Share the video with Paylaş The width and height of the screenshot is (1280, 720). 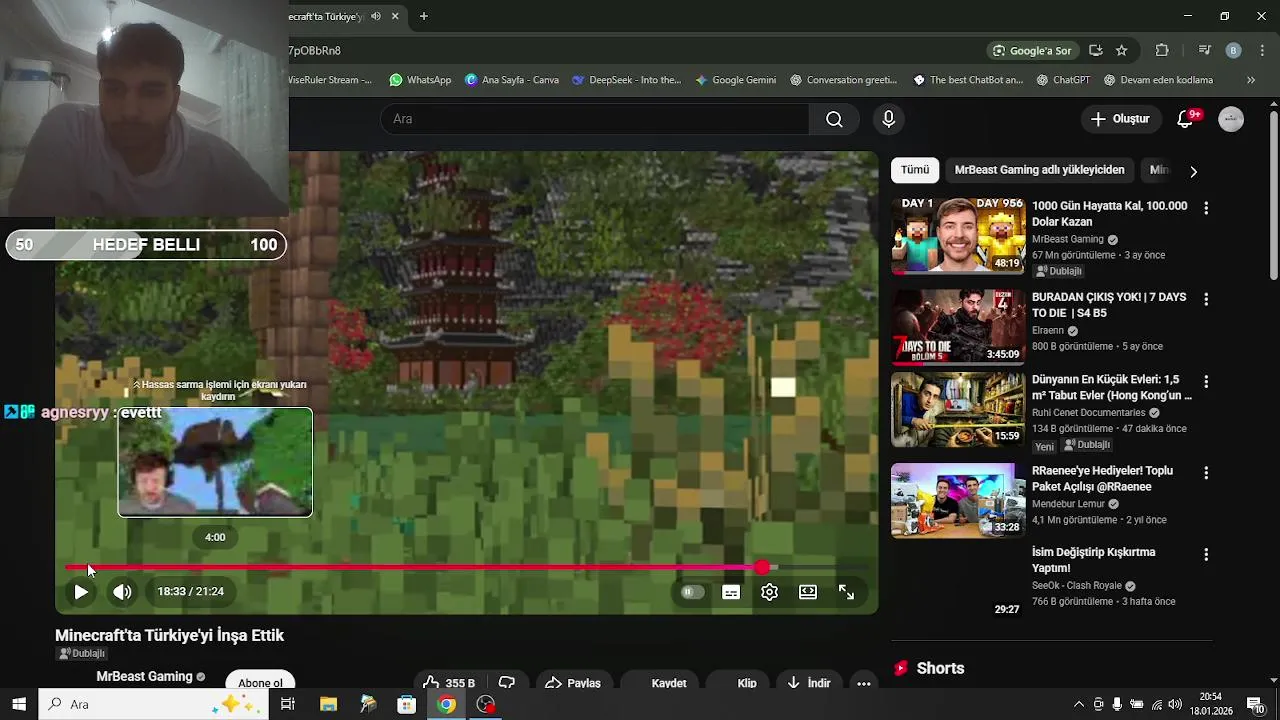[573, 683]
